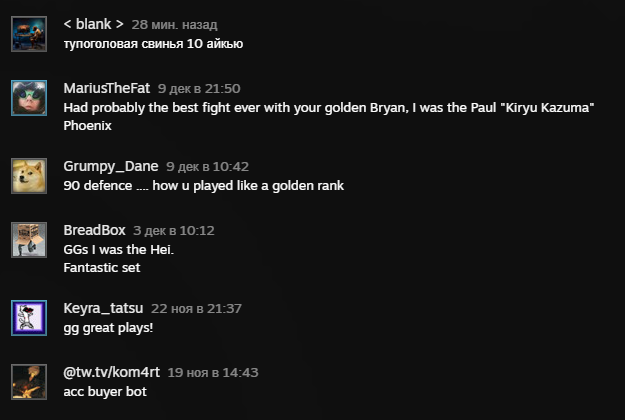Click the "19 ноя в 14:43" timestamp

(x=213, y=372)
